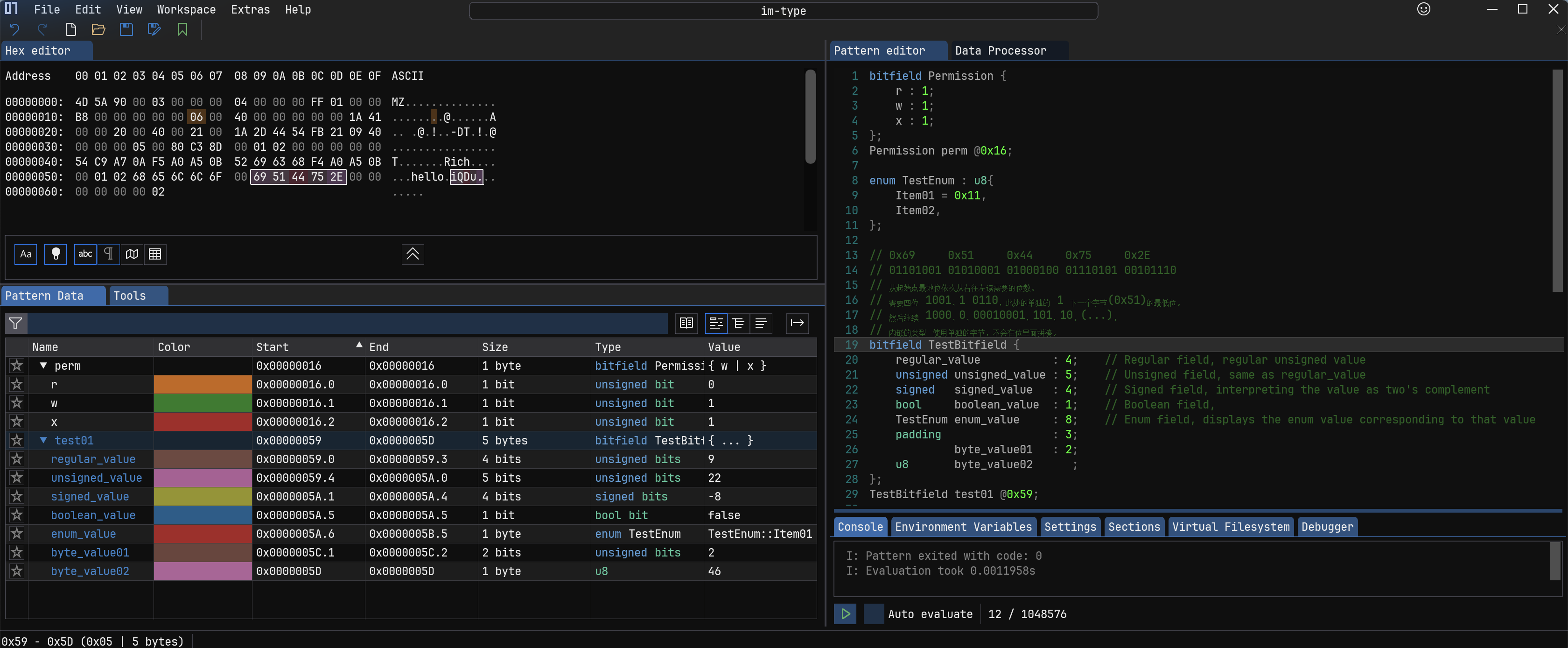The width and height of the screenshot is (1568, 648).
Task: Click the undo arrow icon
Action: pos(14,29)
